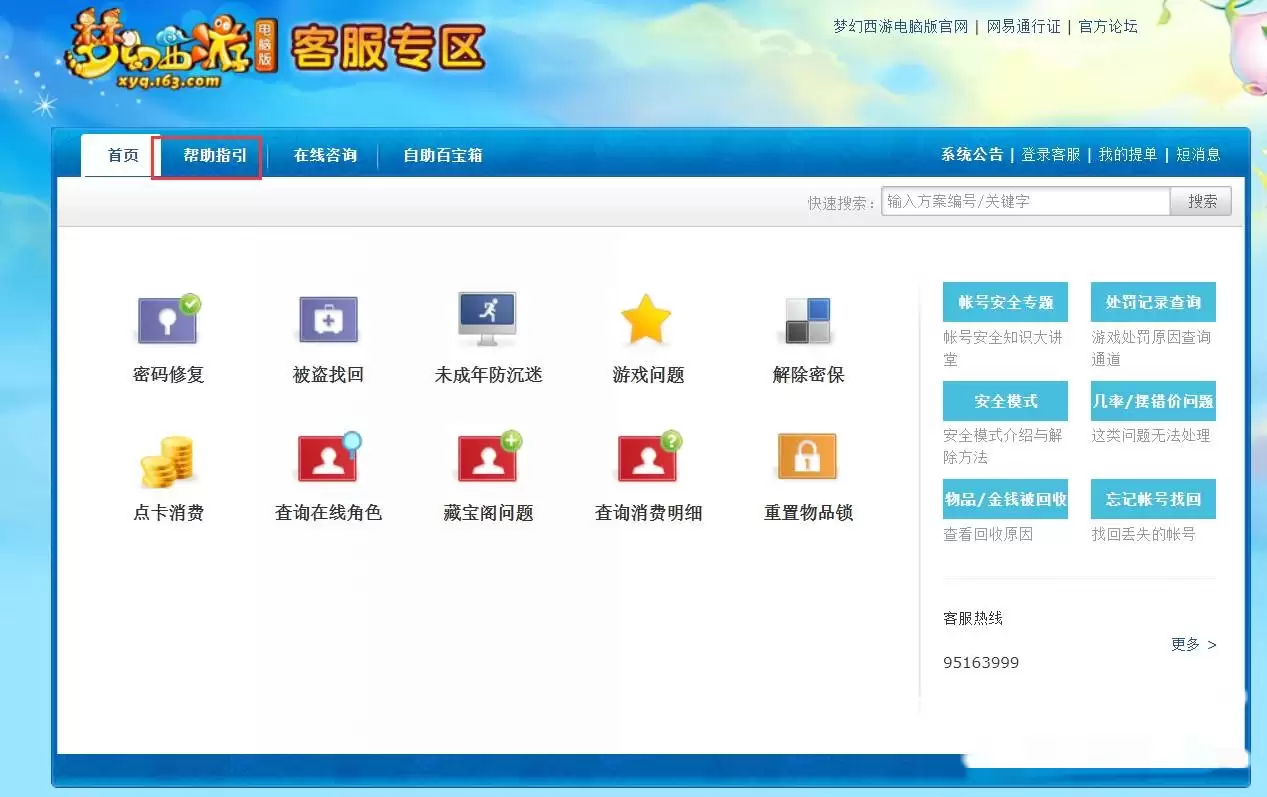Click the quick search input field

tap(1025, 201)
